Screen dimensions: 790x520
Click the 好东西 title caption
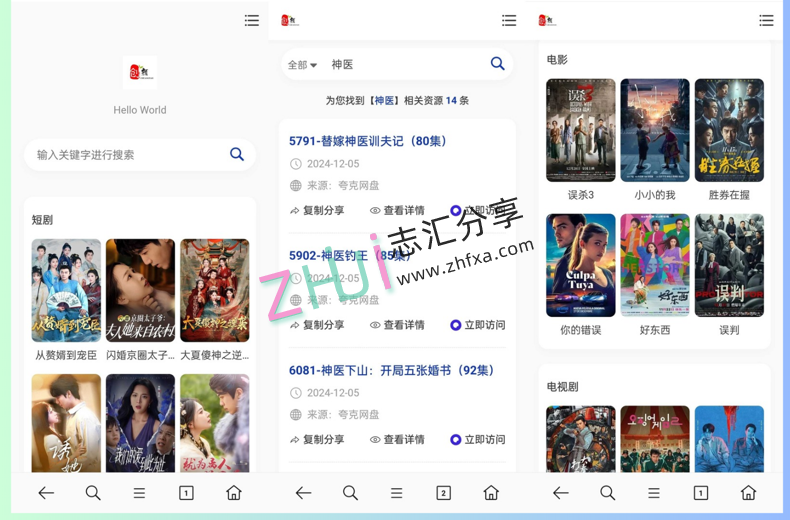click(x=655, y=330)
